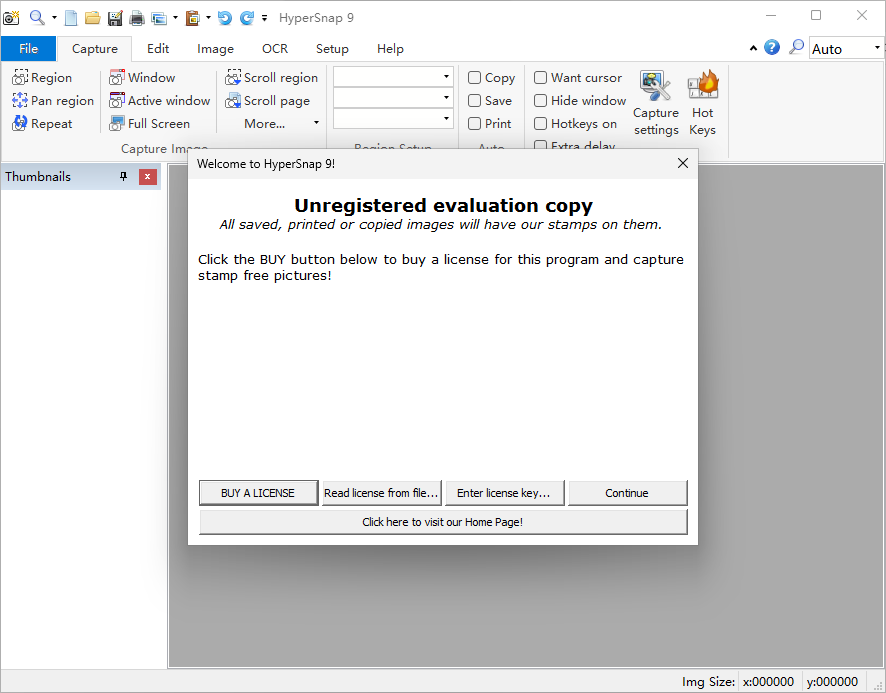Expand the More... capture options dropdown
This screenshot has height=693, width=886.
(x=281, y=124)
